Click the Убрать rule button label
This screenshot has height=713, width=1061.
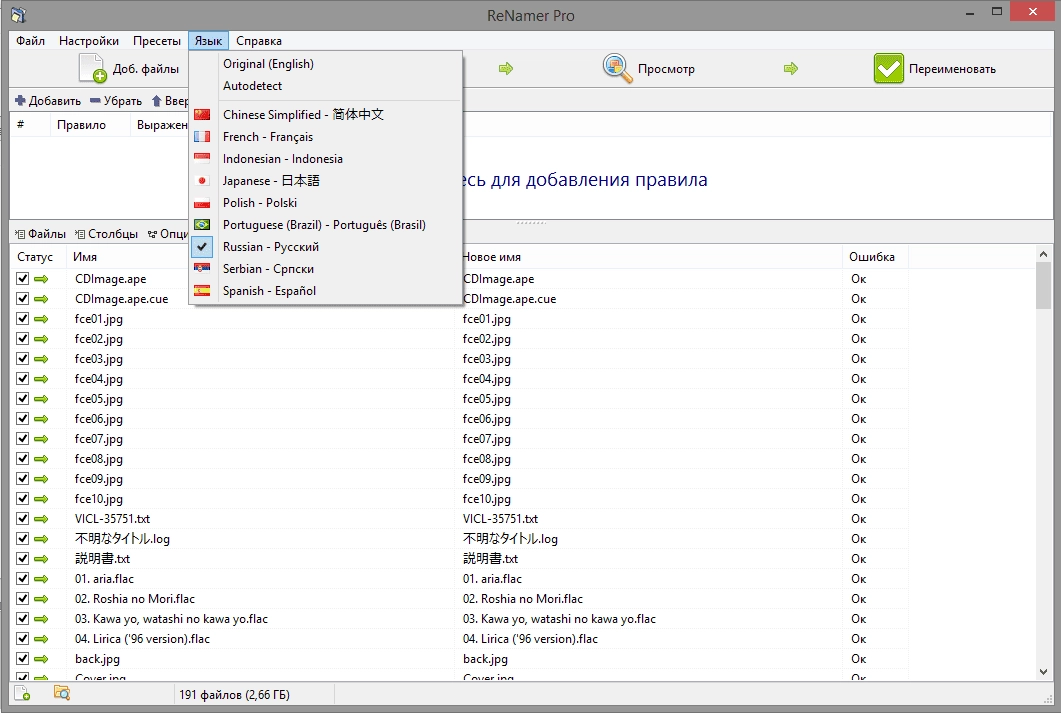click(x=122, y=101)
